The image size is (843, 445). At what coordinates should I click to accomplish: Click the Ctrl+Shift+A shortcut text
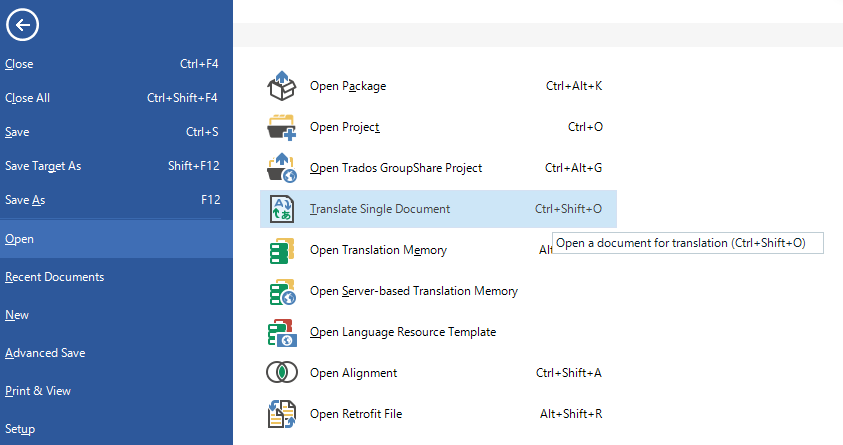tap(569, 373)
